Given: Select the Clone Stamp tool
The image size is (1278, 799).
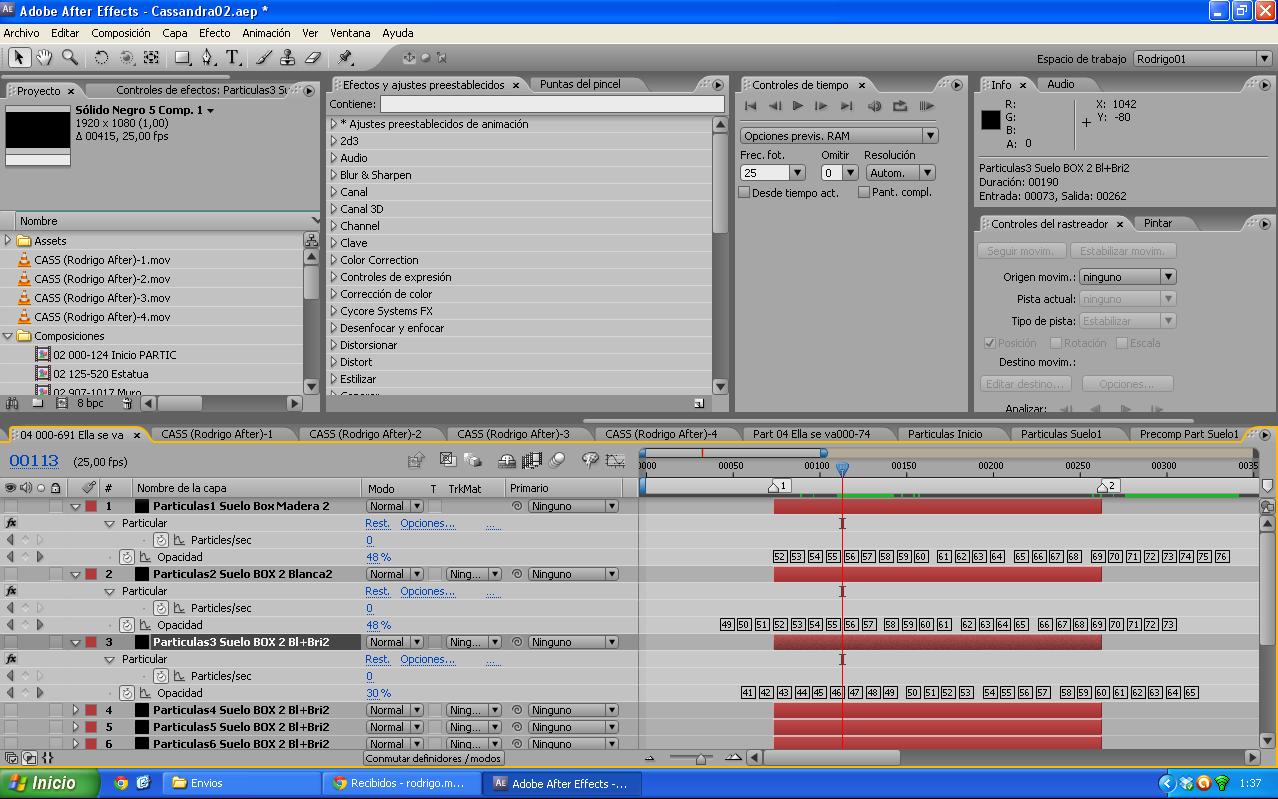Looking at the screenshot, I should (288, 58).
